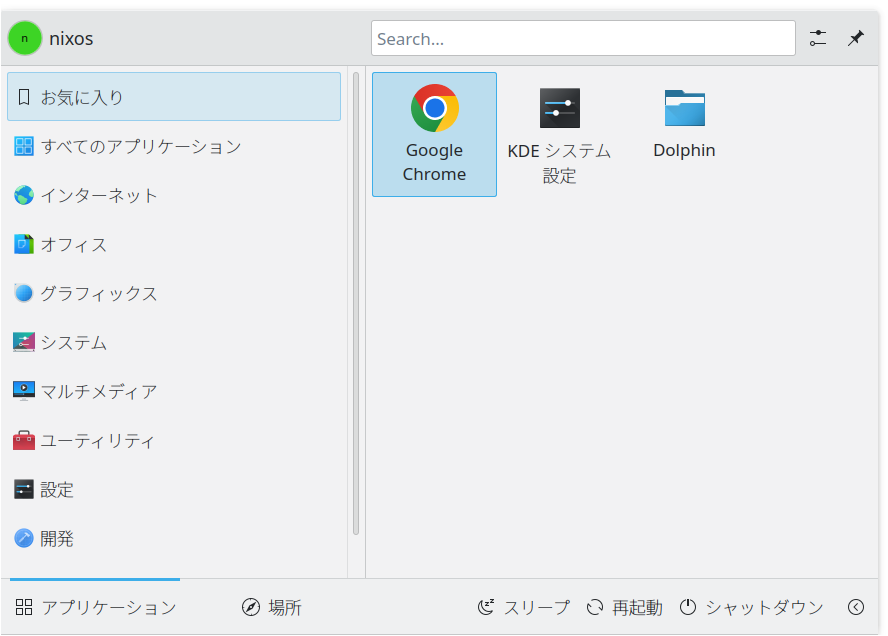Open Dolphin file manager
Image resolution: width=888 pixels, height=636 pixels.
(x=684, y=134)
